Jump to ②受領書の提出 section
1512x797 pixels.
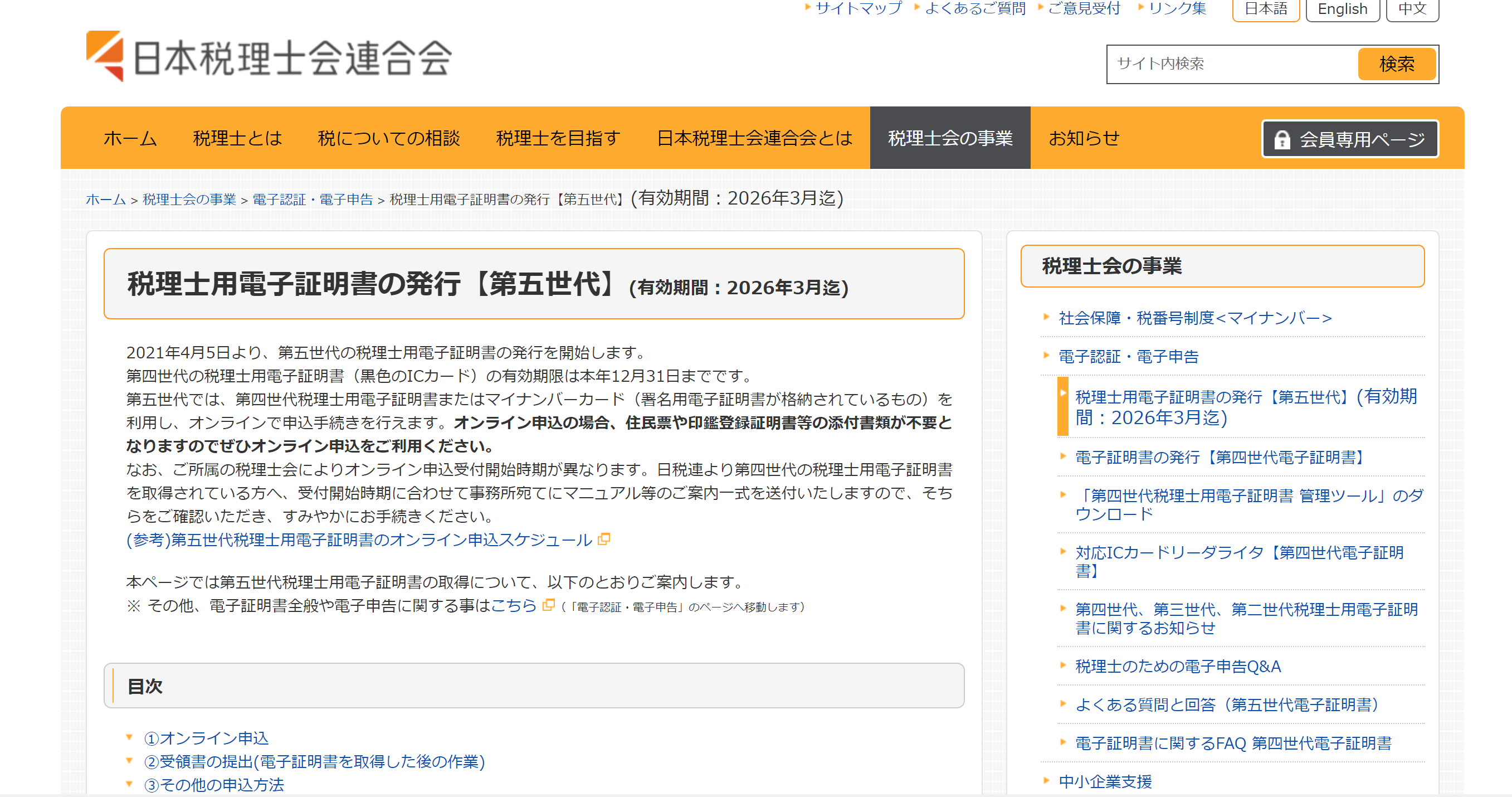314,761
